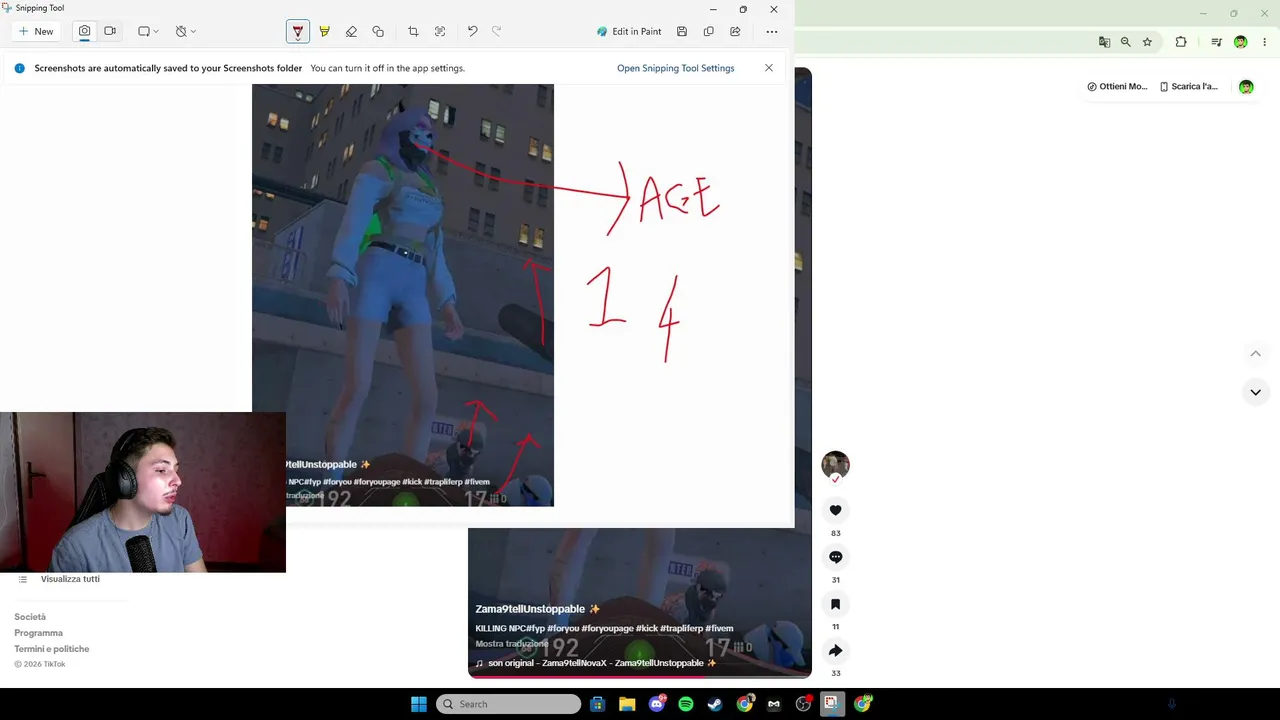
Task: Open Chrome media controls icon
Action: tap(1216, 42)
